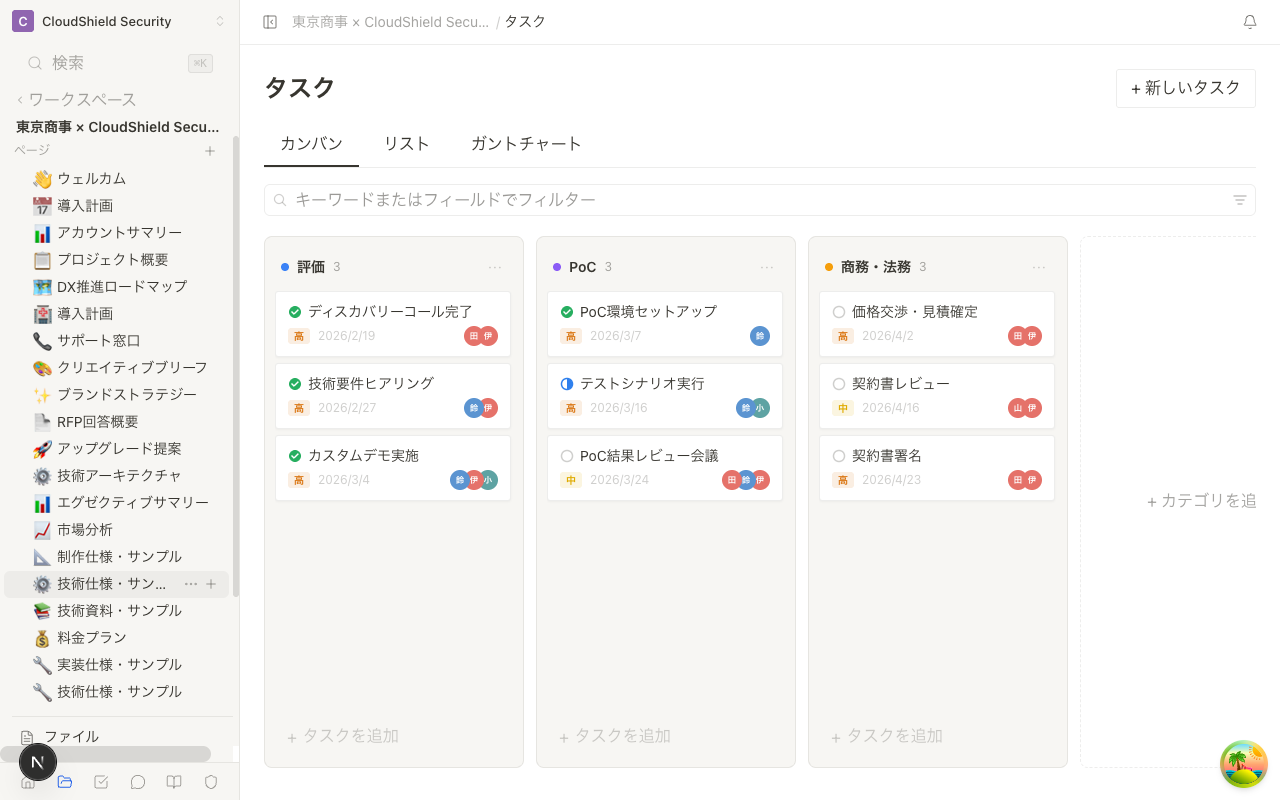Switch to the ガントチャート tab
1280x800 pixels.
[526, 144]
